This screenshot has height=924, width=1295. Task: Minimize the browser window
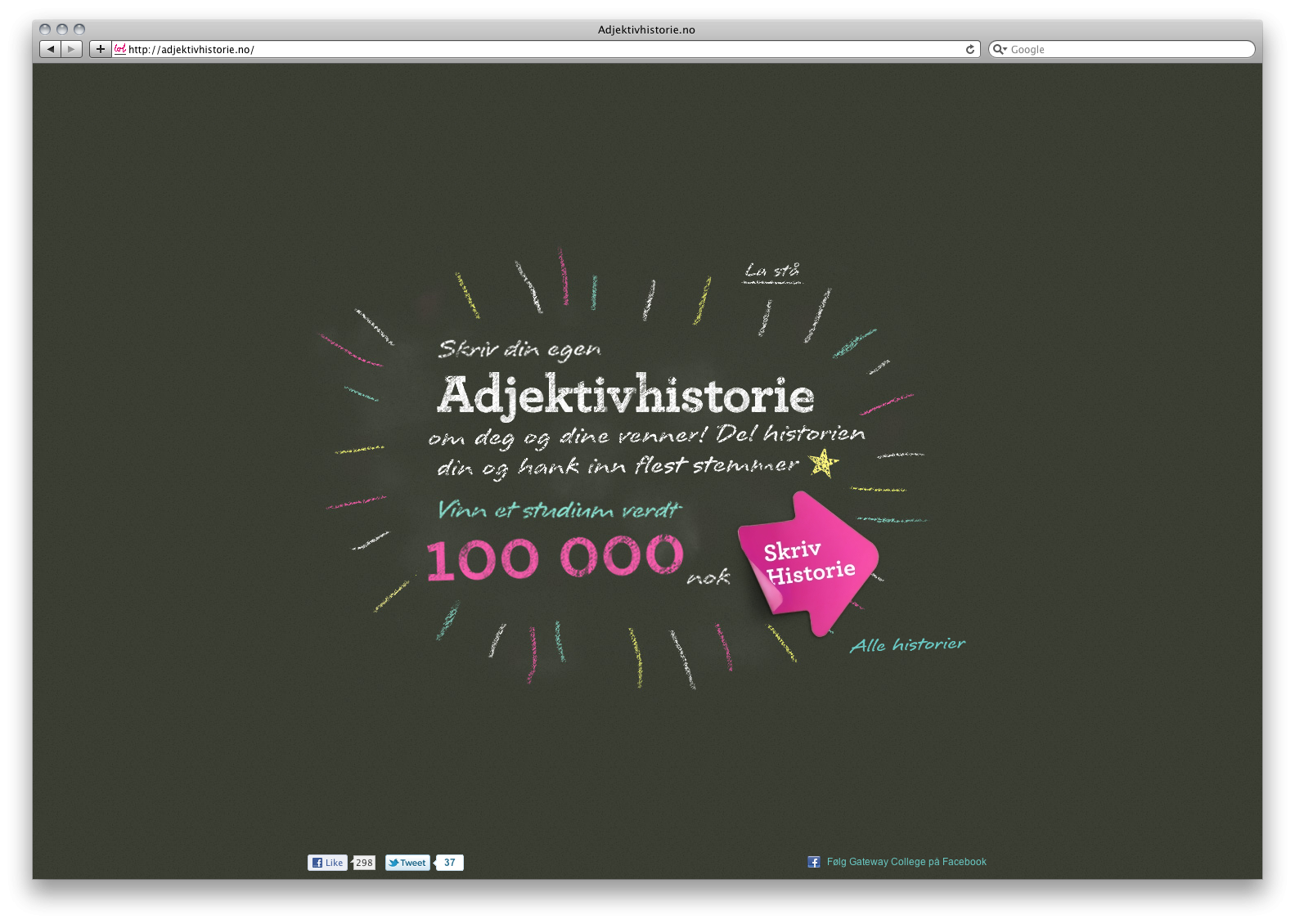[x=62, y=29]
